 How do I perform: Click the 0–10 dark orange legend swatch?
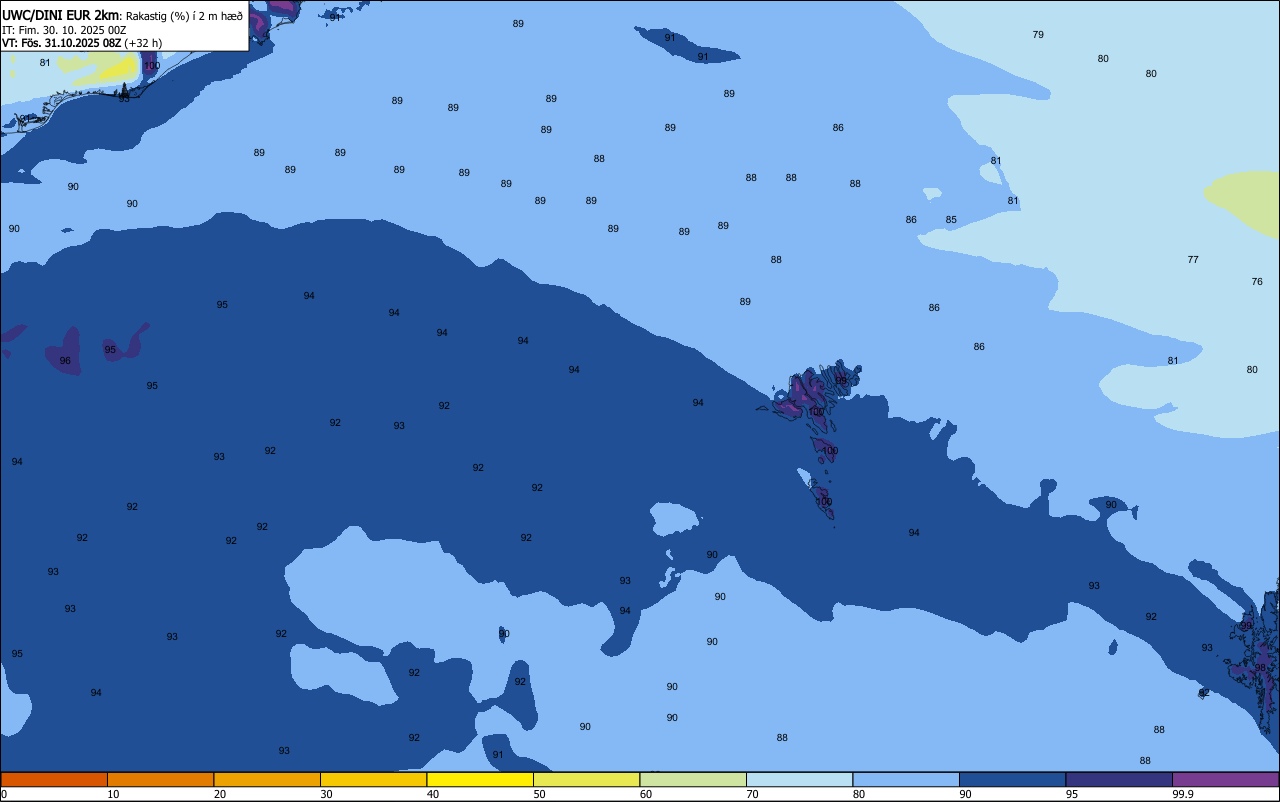54,779
